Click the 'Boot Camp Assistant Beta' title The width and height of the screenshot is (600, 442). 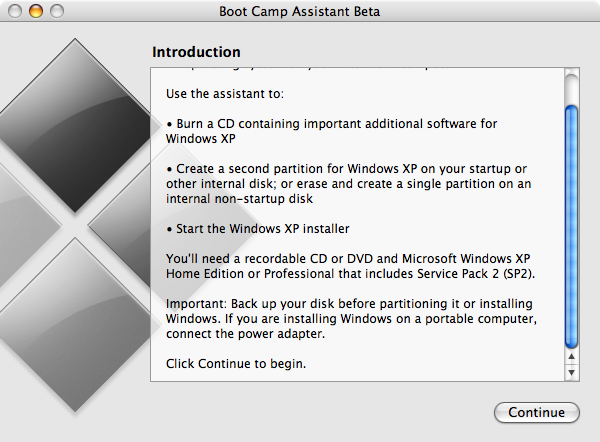point(299,11)
